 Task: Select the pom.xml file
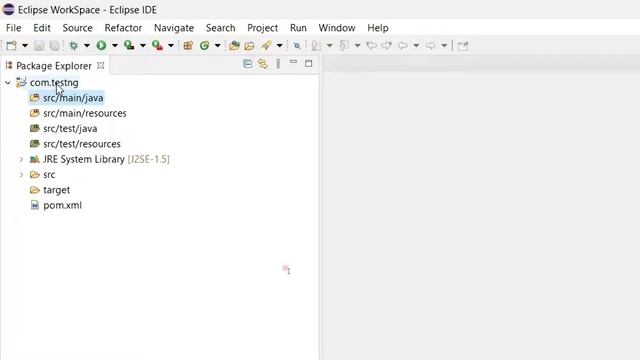click(62, 206)
